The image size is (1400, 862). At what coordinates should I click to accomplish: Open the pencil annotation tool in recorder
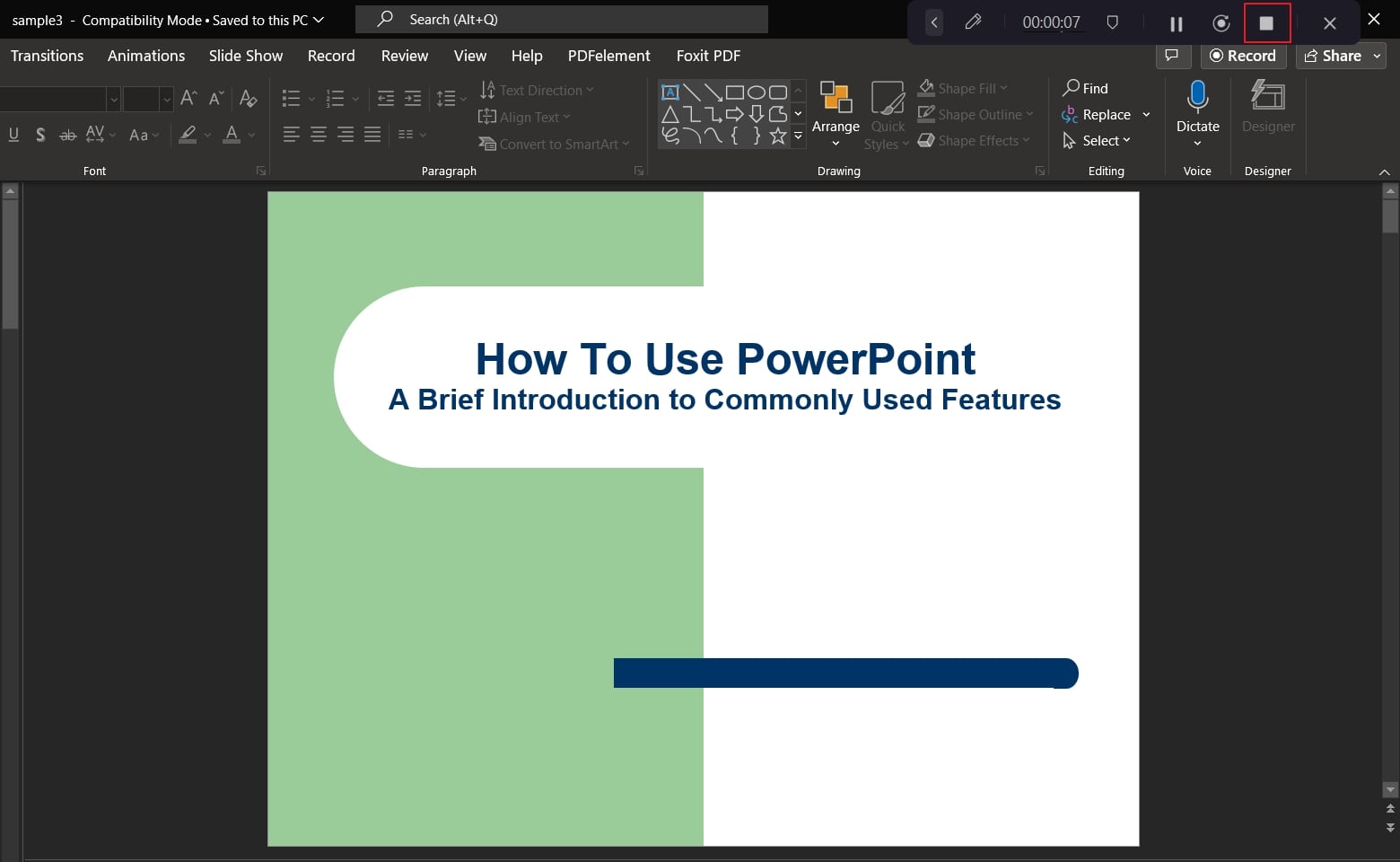click(973, 22)
